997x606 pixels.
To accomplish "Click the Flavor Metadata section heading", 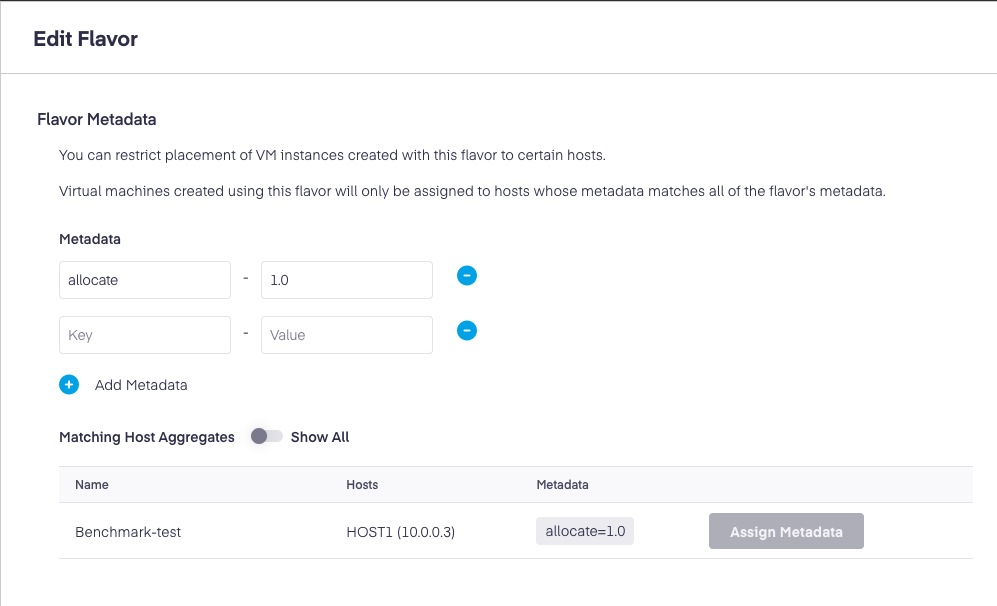I will point(97,120).
